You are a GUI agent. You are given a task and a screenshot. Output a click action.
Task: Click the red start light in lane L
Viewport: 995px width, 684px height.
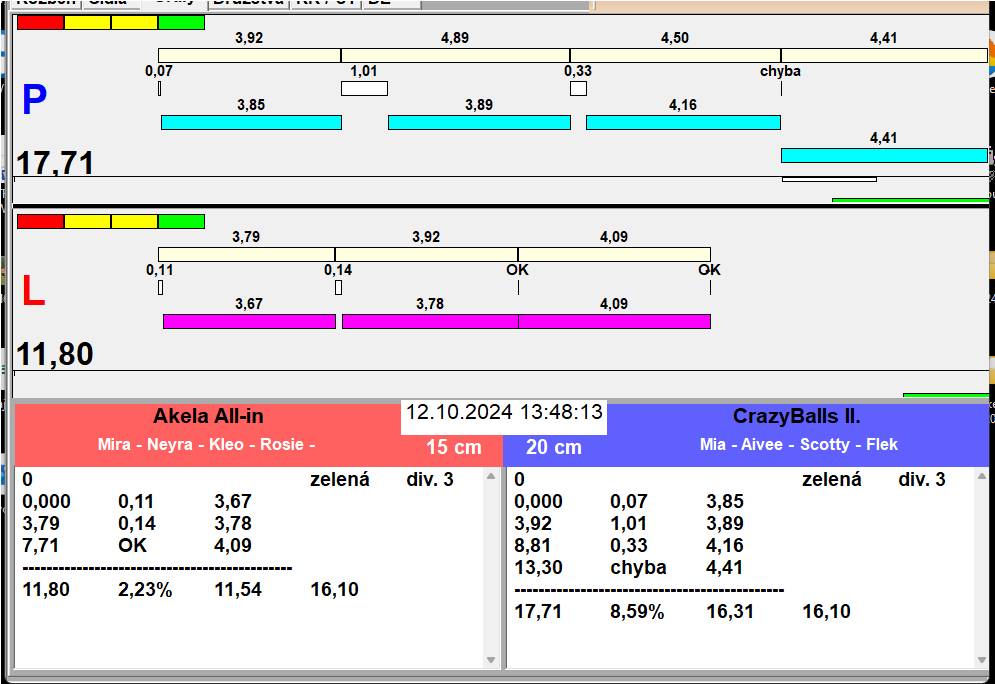click(x=41, y=221)
